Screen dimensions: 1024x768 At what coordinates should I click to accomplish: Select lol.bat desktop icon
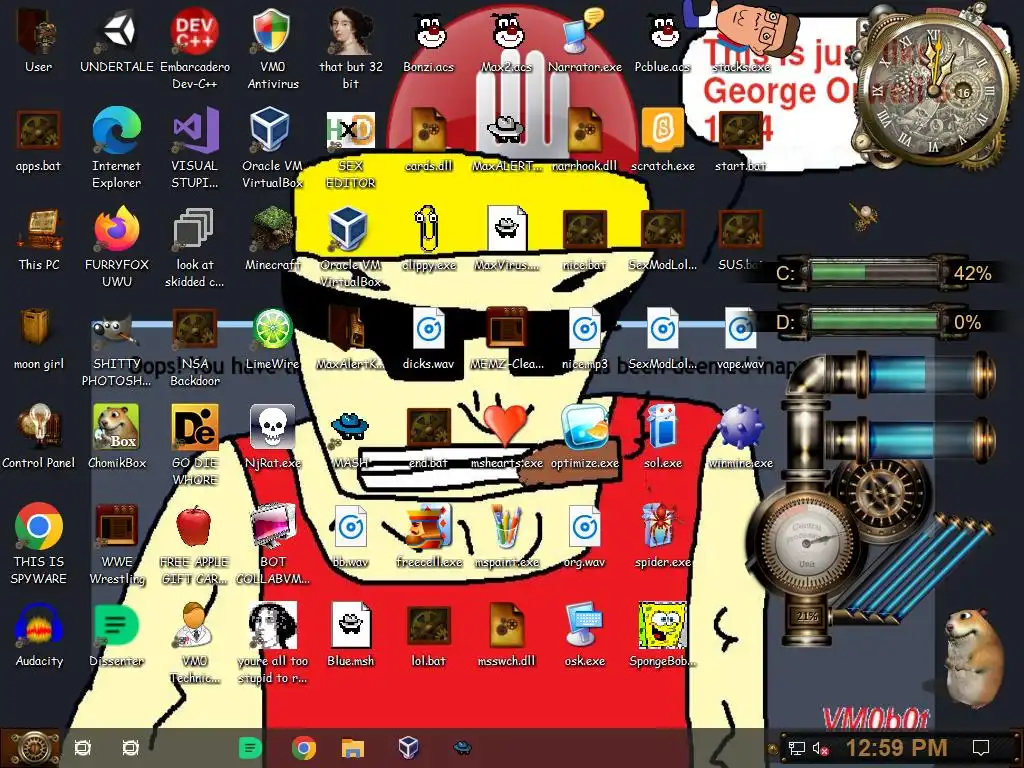(x=428, y=626)
